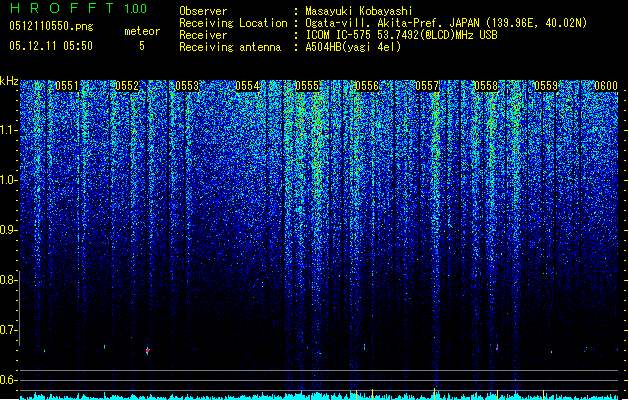Viewport: 629px width, 400px height.
Task: Click the 0555 time marker
Action: 307,86
